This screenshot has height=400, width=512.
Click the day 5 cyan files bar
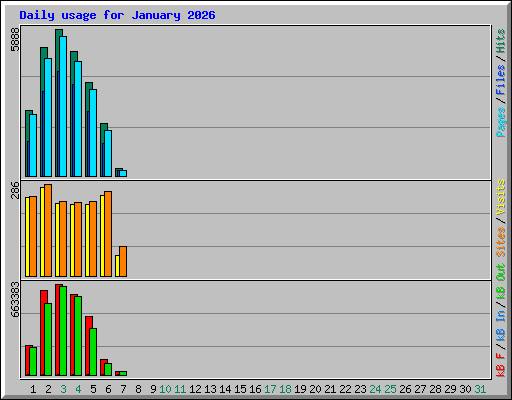(93, 133)
